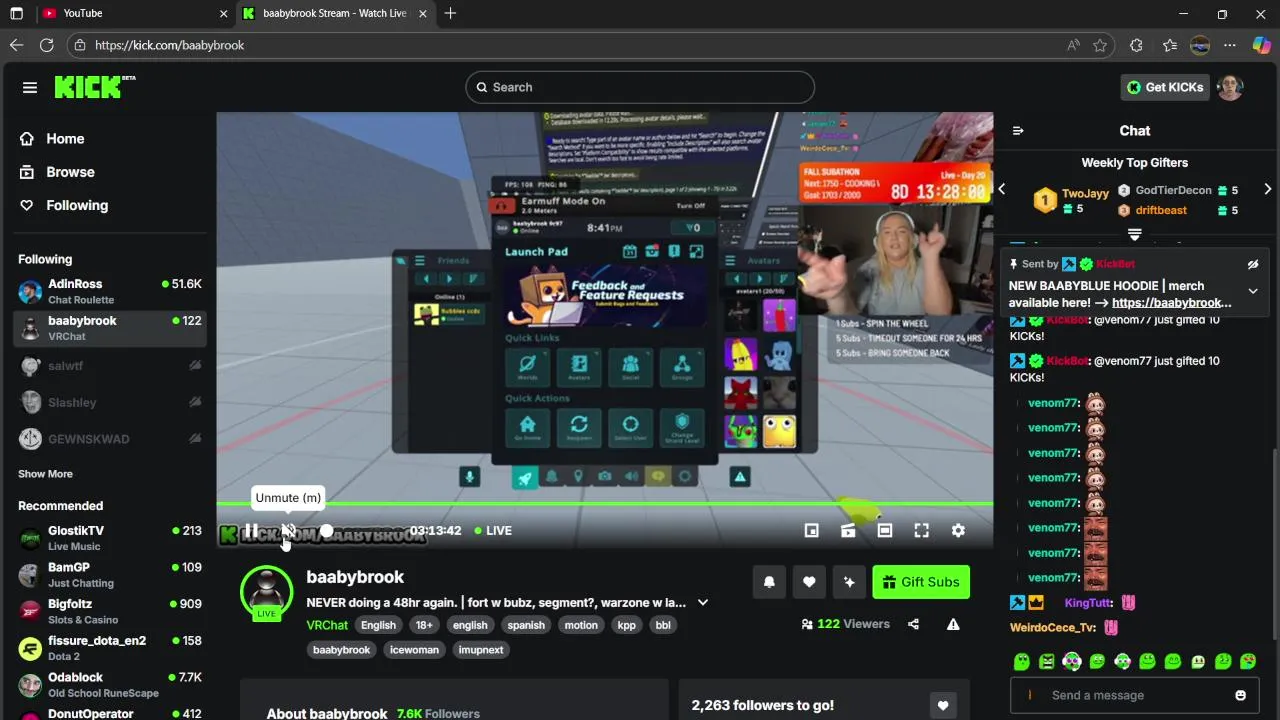The width and height of the screenshot is (1280, 720).
Task: Go to the Kick logo homepage
Action: (x=94, y=87)
